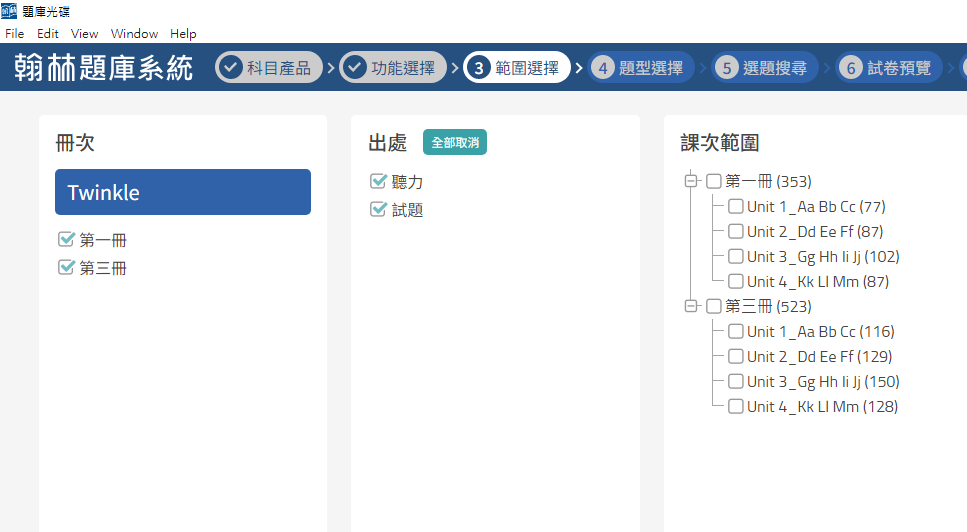The image size is (967, 532).
Task: Check Unit 4_Kk Ll Mm (128)
Action: click(736, 407)
